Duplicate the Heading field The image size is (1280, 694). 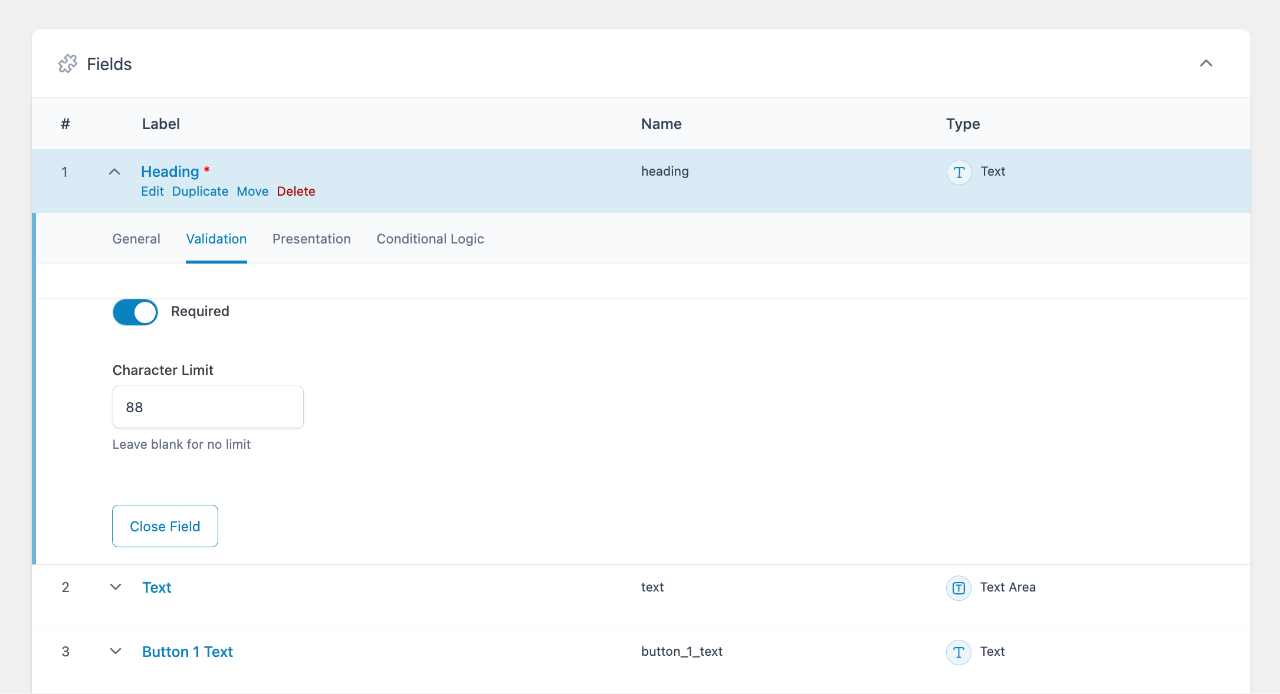[x=200, y=191]
